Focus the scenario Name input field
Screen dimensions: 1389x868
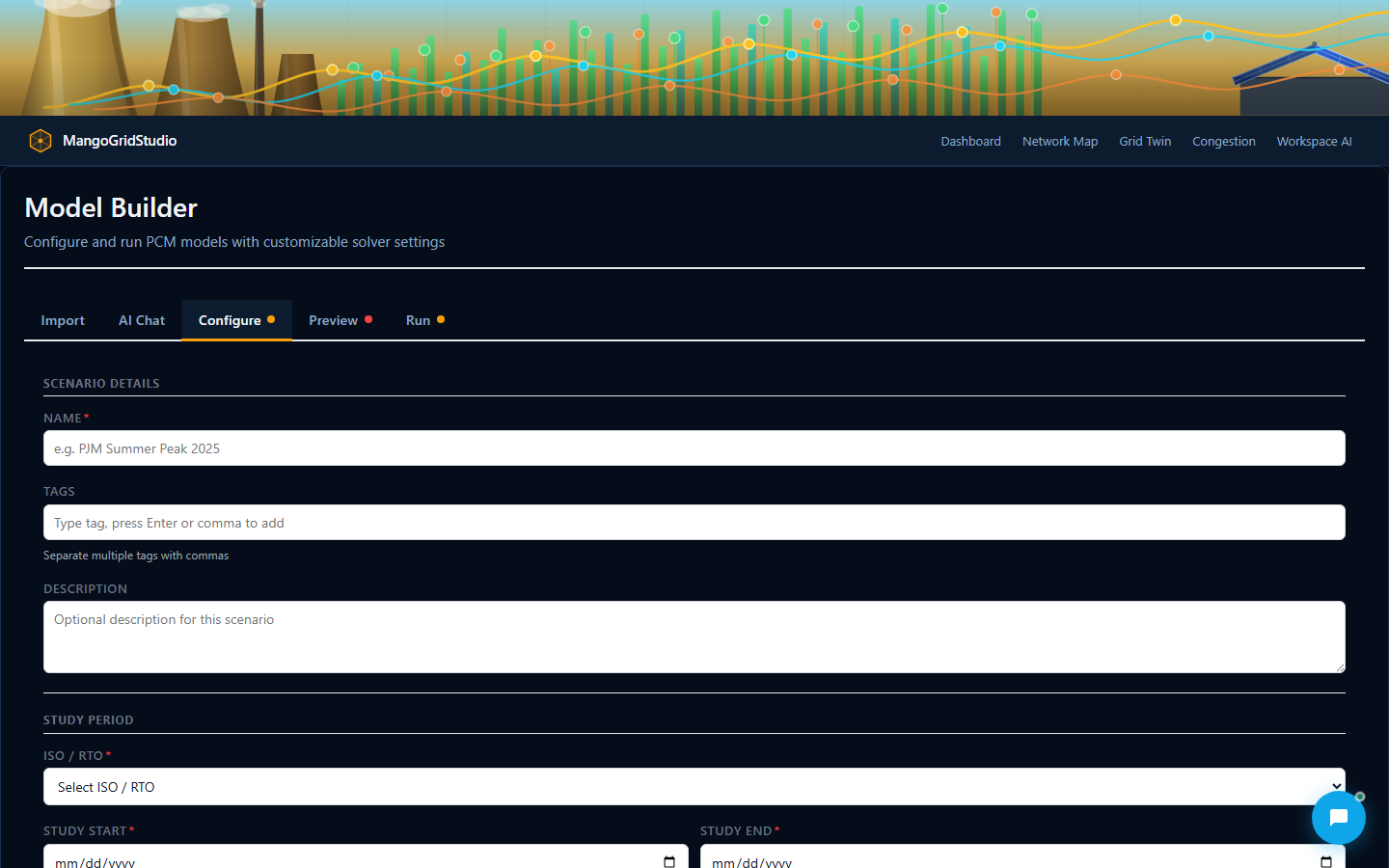tap(694, 448)
